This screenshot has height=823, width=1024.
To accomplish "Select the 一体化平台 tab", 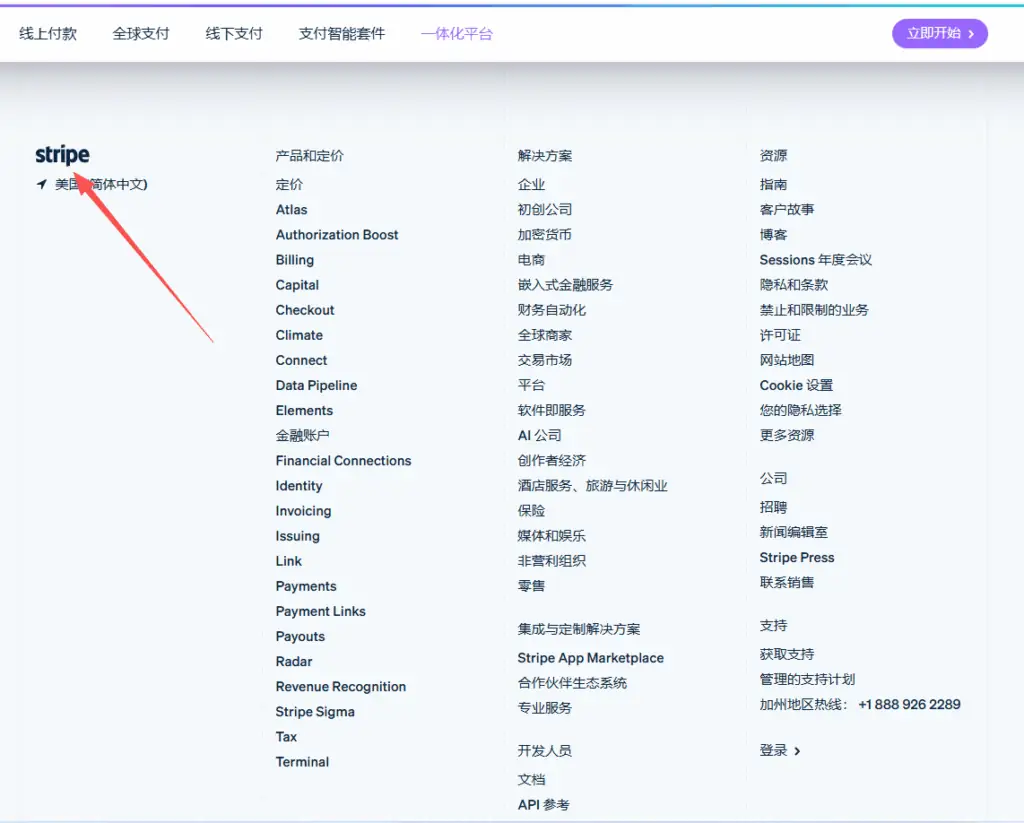I will [456, 33].
